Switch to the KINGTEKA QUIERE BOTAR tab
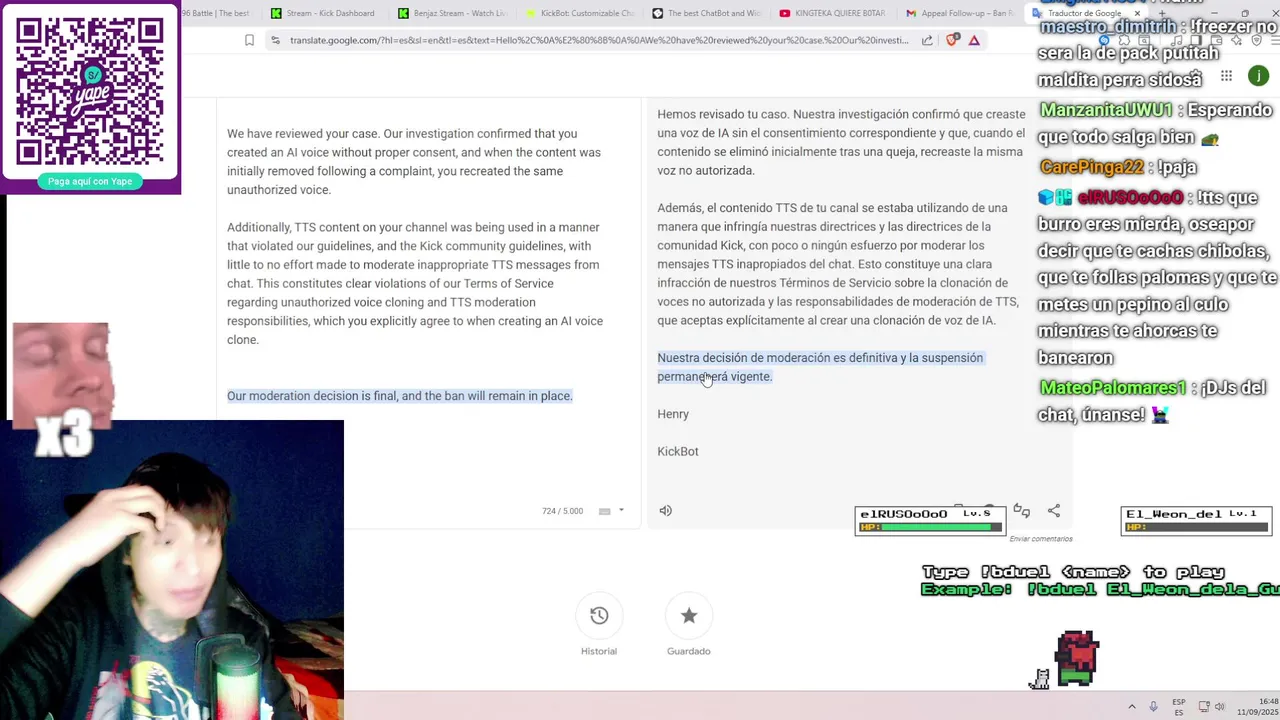 pyautogui.click(x=832, y=13)
